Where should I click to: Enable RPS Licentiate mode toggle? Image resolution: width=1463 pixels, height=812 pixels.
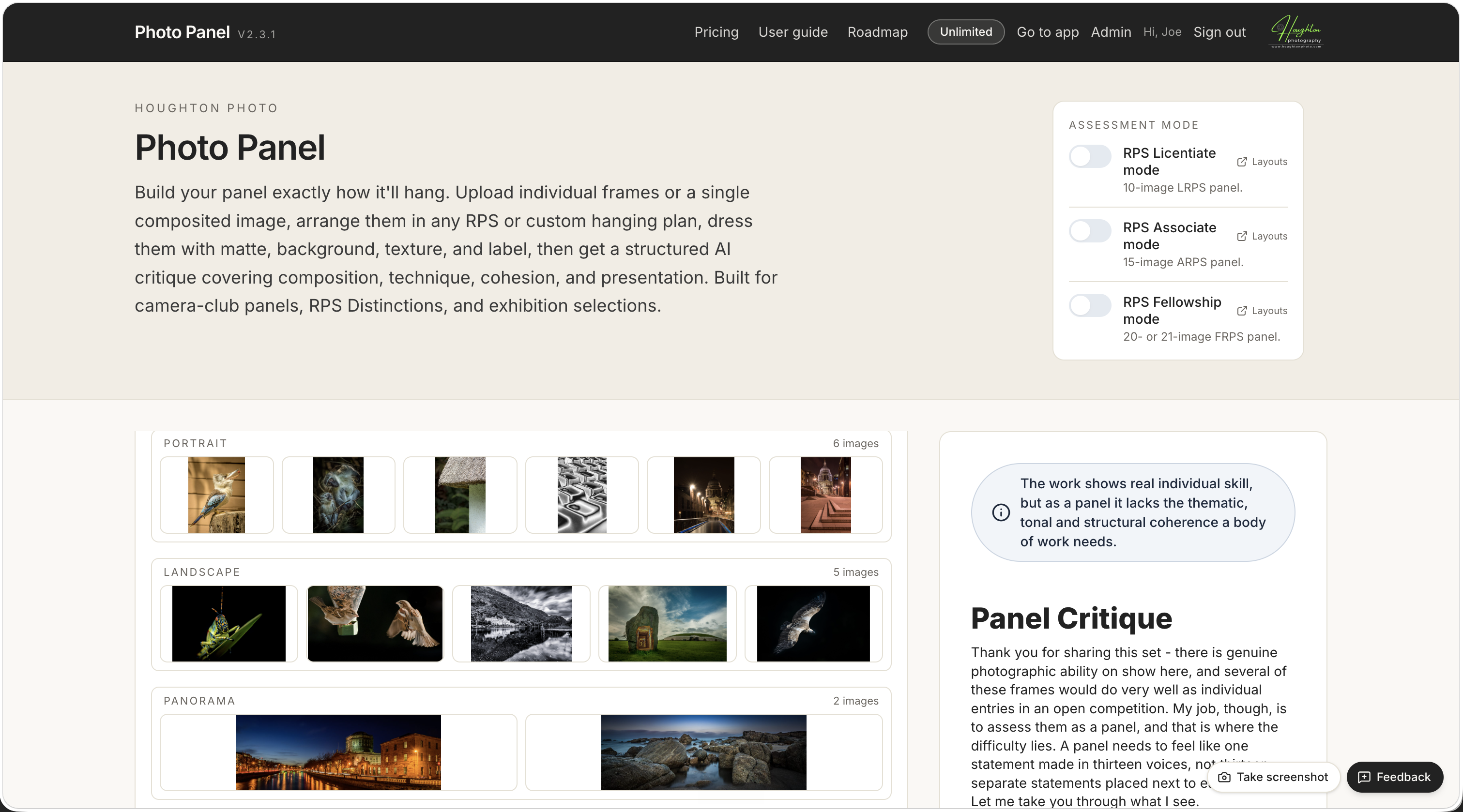1090,156
